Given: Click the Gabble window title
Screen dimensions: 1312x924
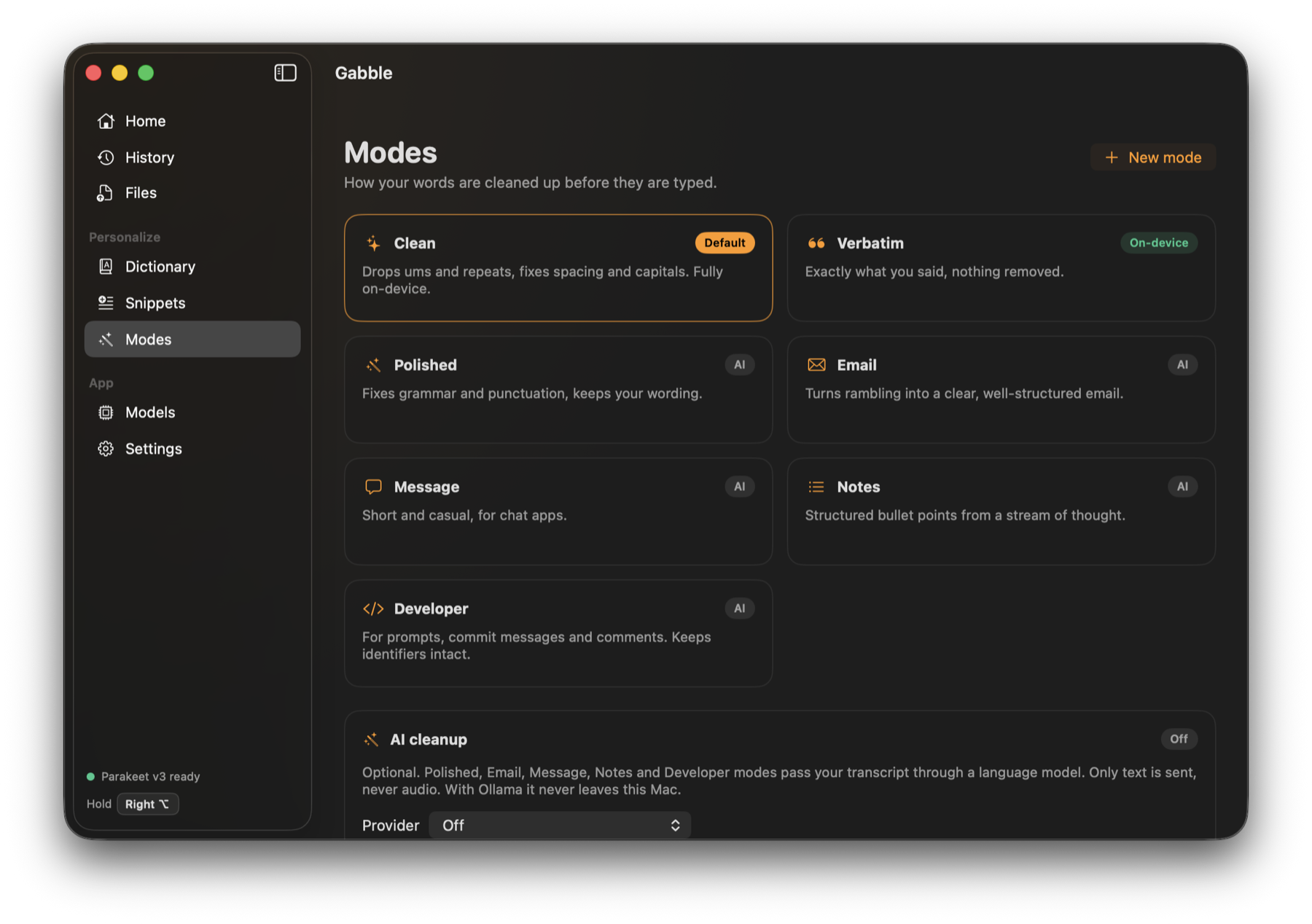Looking at the screenshot, I should pyautogui.click(x=364, y=73).
